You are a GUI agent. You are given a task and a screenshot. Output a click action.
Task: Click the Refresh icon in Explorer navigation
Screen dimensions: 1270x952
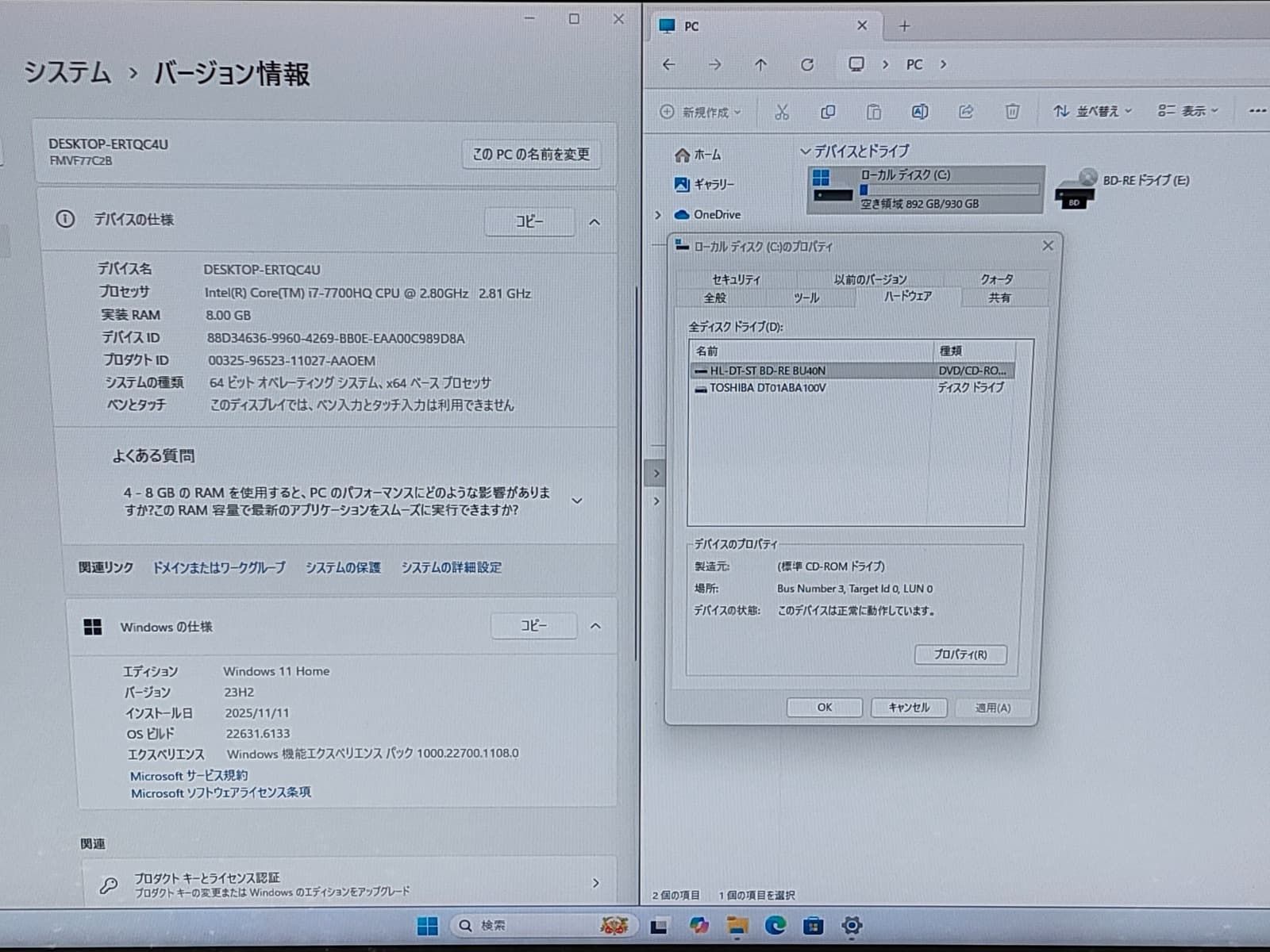(807, 65)
